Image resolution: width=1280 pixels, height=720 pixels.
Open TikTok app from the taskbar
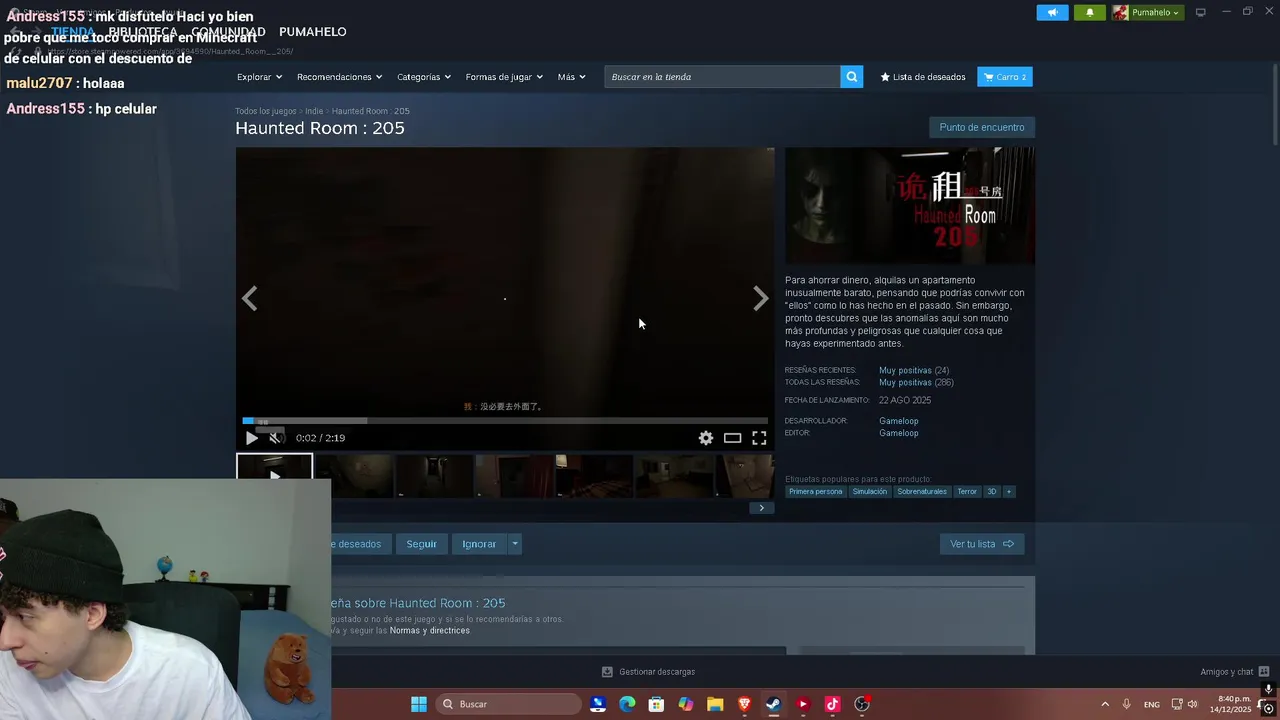coord(832,704)
